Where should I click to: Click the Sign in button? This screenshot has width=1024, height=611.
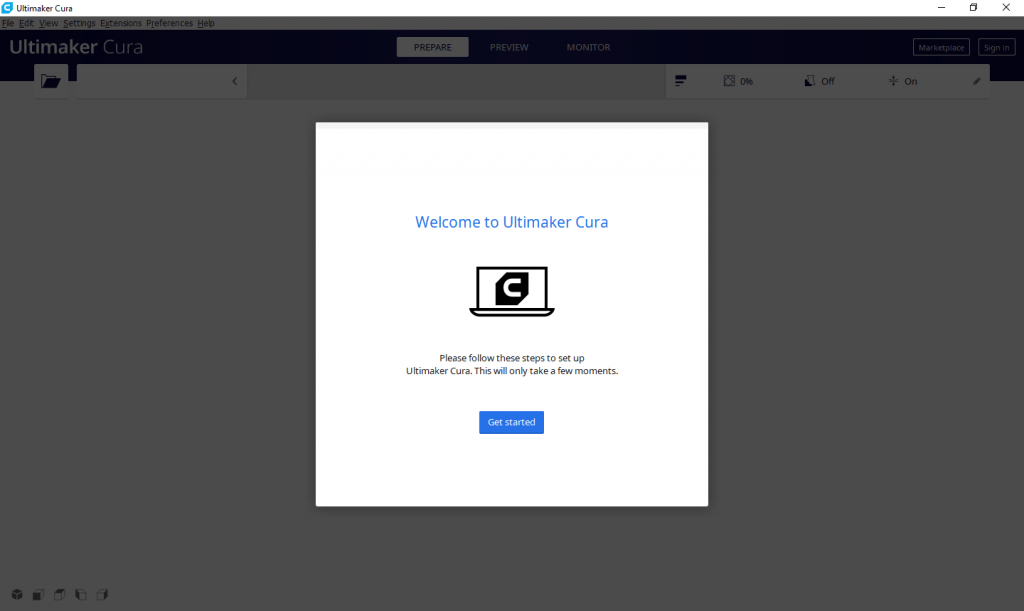[x=997, y=47]
